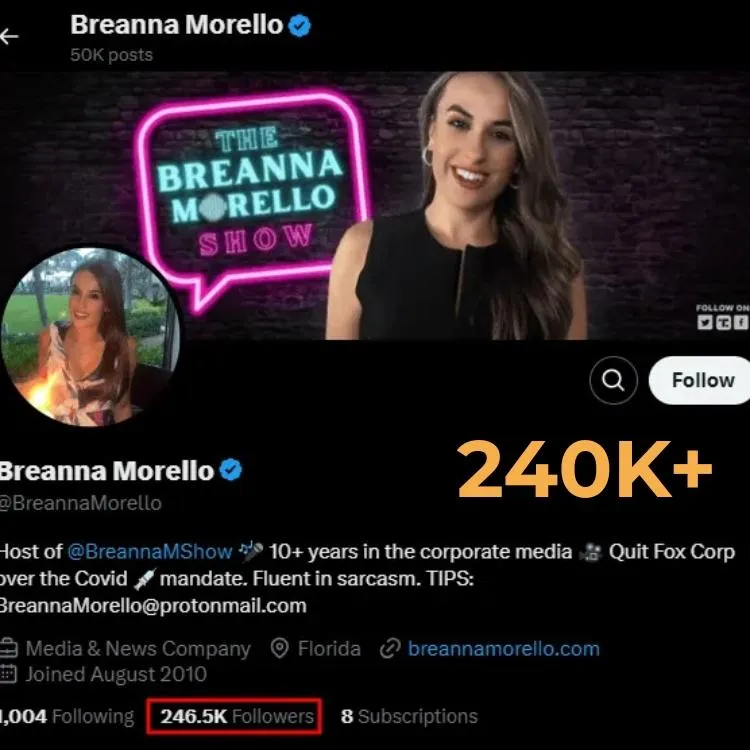Follow Breanna Morello's account

tap(699, 380)
